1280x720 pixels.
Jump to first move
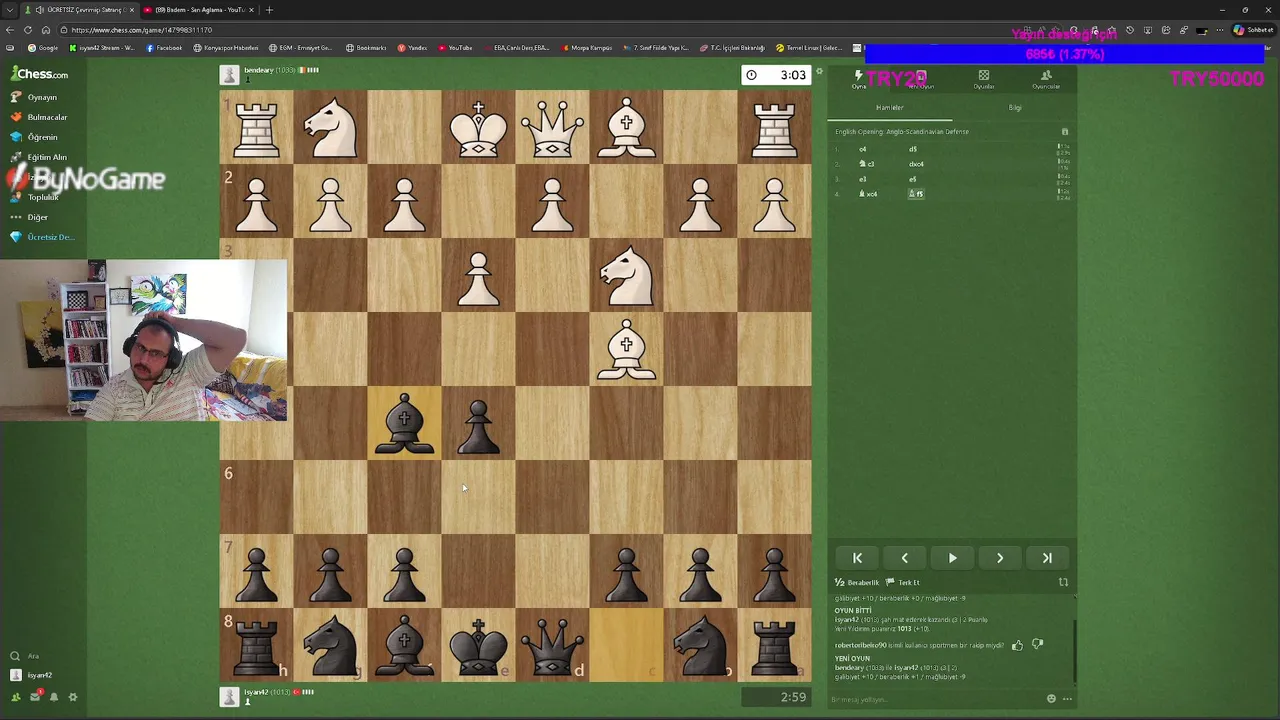point(857,558)
